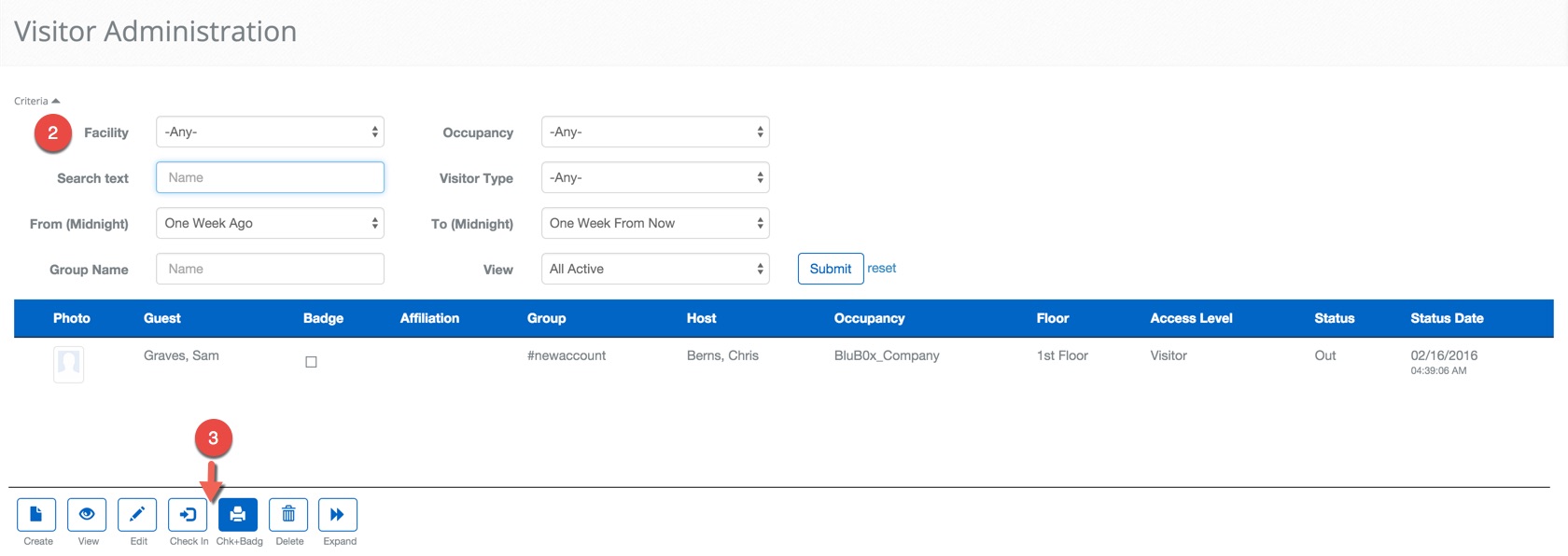1568x556 pixels.
Task: Click into the Group Name field
Action: (x=270, y=270)
